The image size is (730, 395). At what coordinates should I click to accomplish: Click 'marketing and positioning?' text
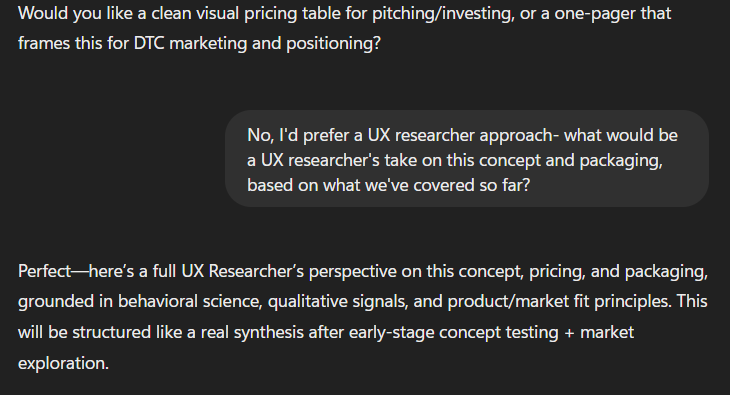click(x=275, y=43)
